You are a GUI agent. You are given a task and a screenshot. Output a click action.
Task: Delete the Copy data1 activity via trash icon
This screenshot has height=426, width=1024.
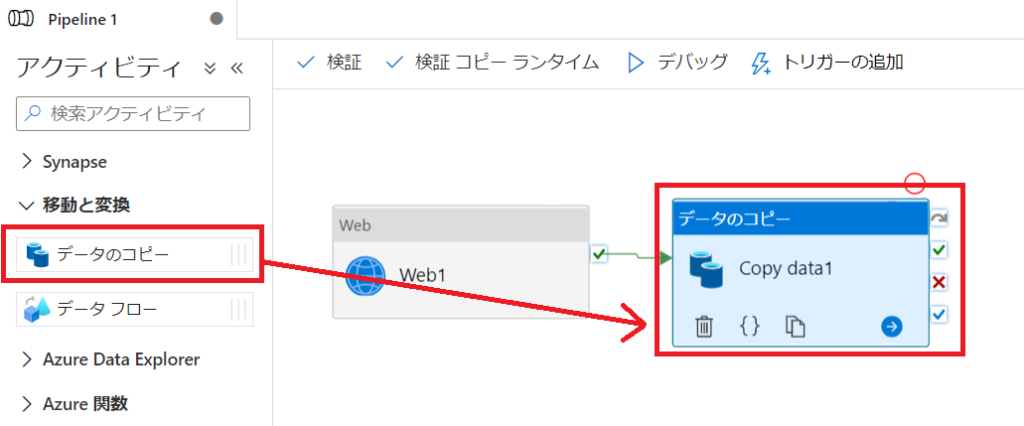coord(704,326)
